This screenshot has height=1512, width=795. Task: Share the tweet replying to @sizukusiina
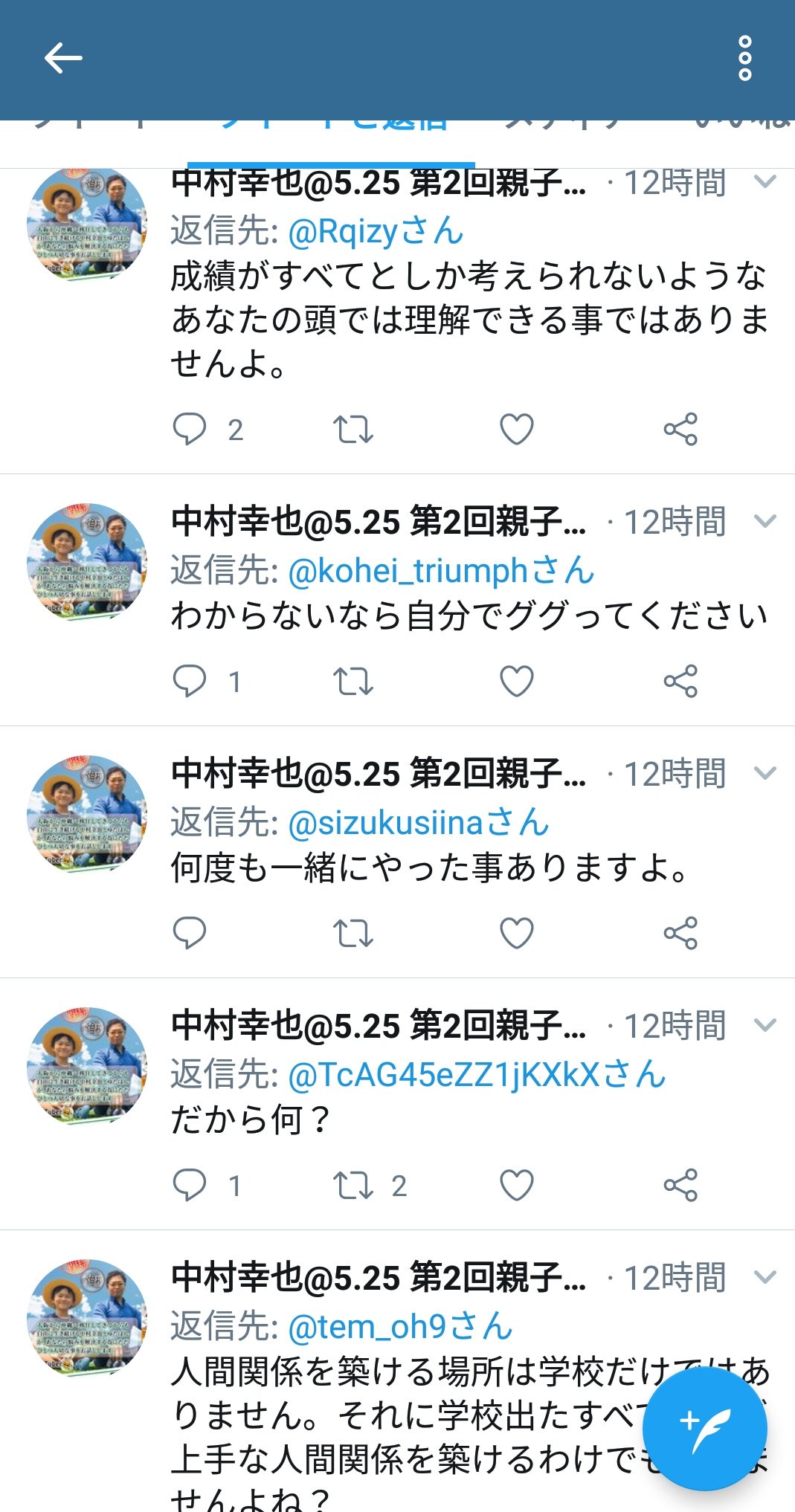[x=680, y=933]
